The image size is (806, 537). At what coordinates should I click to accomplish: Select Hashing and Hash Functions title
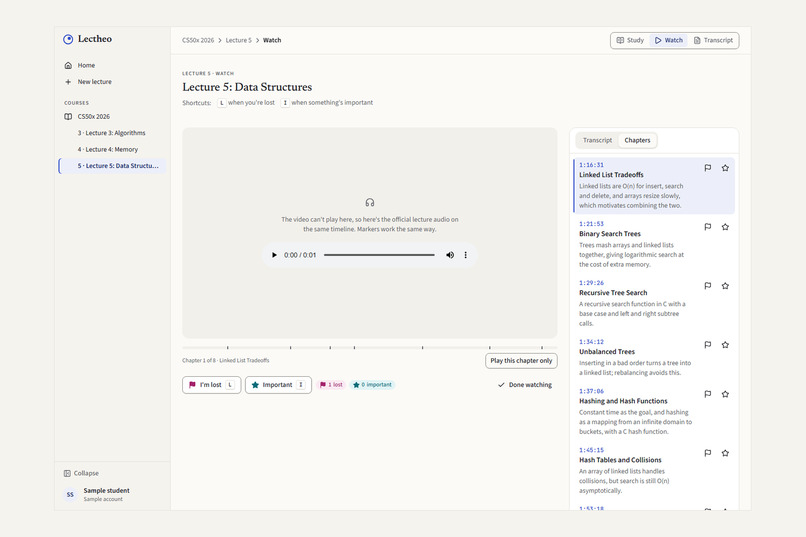[x=623, y=401]
